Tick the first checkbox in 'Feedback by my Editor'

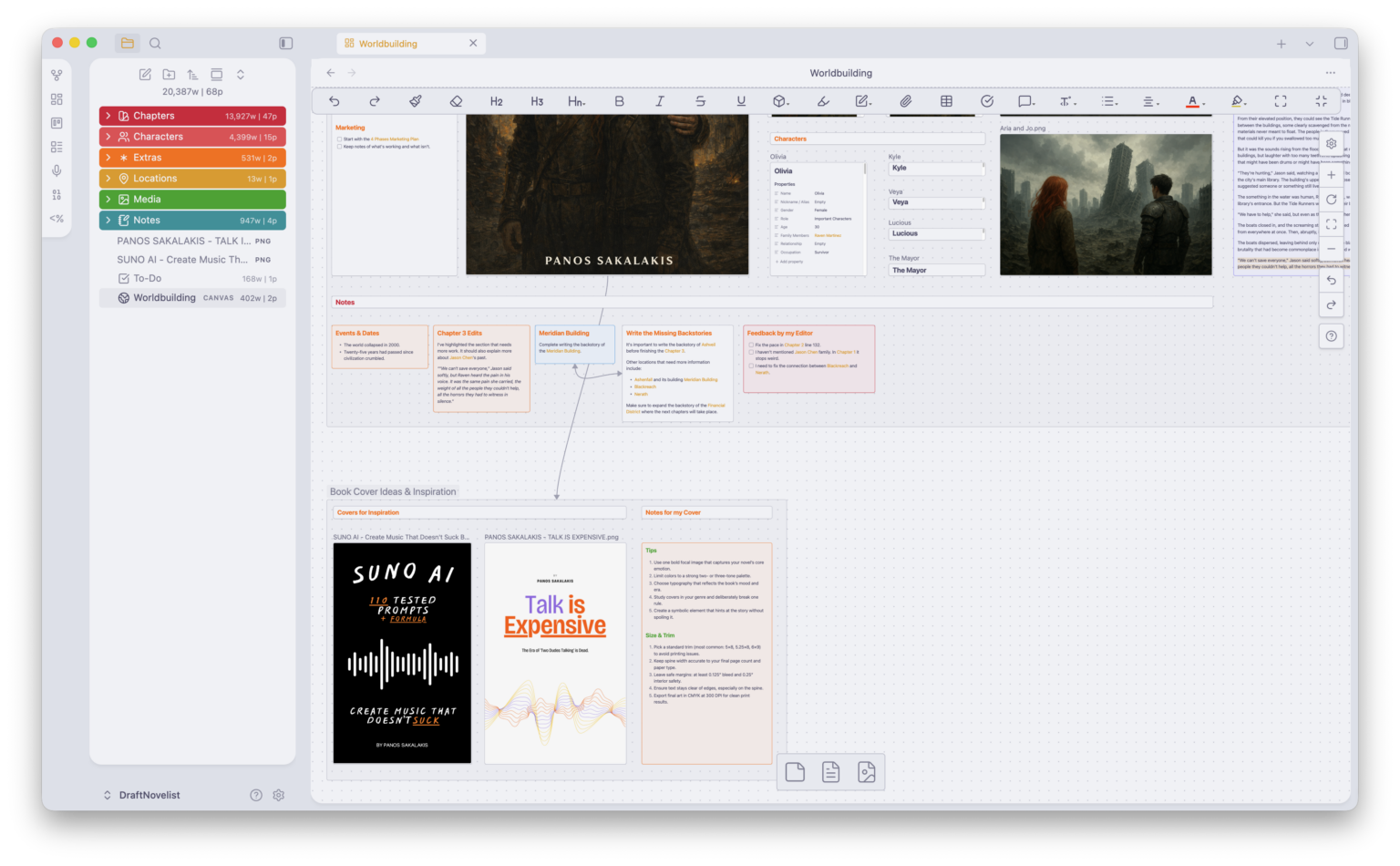coord(751,345)
